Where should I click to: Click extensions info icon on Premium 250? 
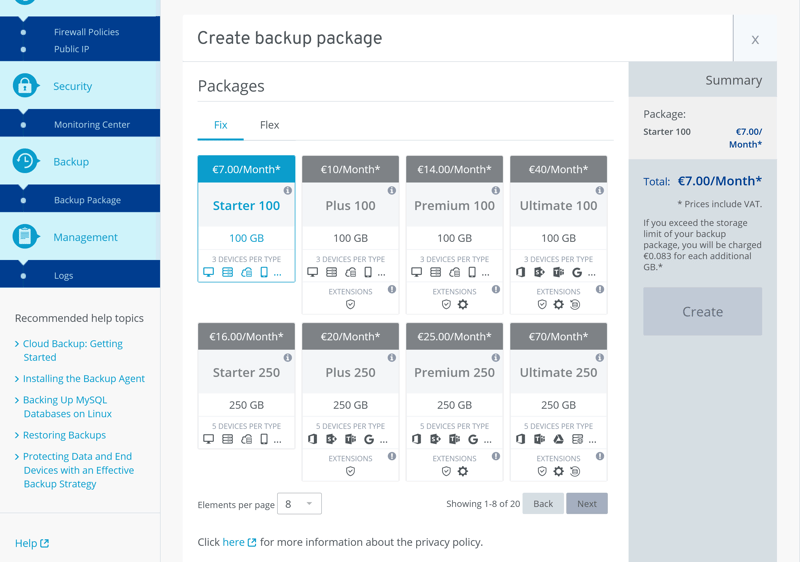click(x=496, y=456)
